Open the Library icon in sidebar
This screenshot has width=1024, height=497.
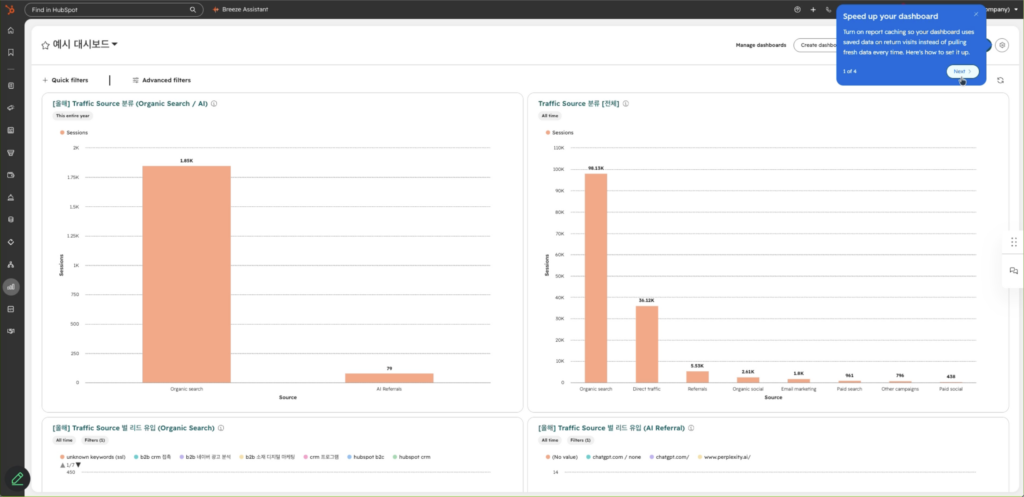point(10,309)
